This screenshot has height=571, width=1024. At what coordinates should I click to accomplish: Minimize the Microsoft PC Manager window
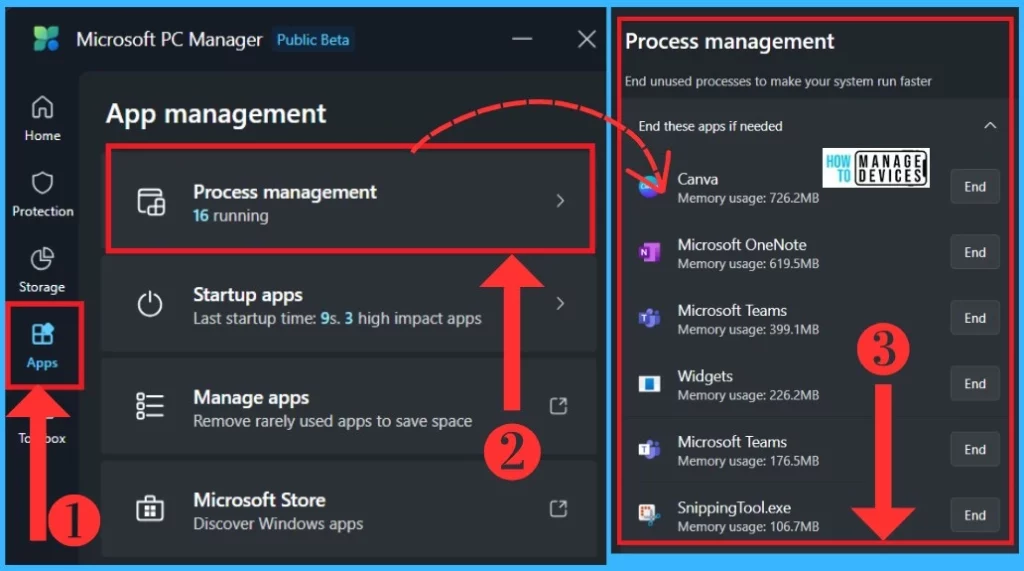pyautogui.click(x=522, y=39)
